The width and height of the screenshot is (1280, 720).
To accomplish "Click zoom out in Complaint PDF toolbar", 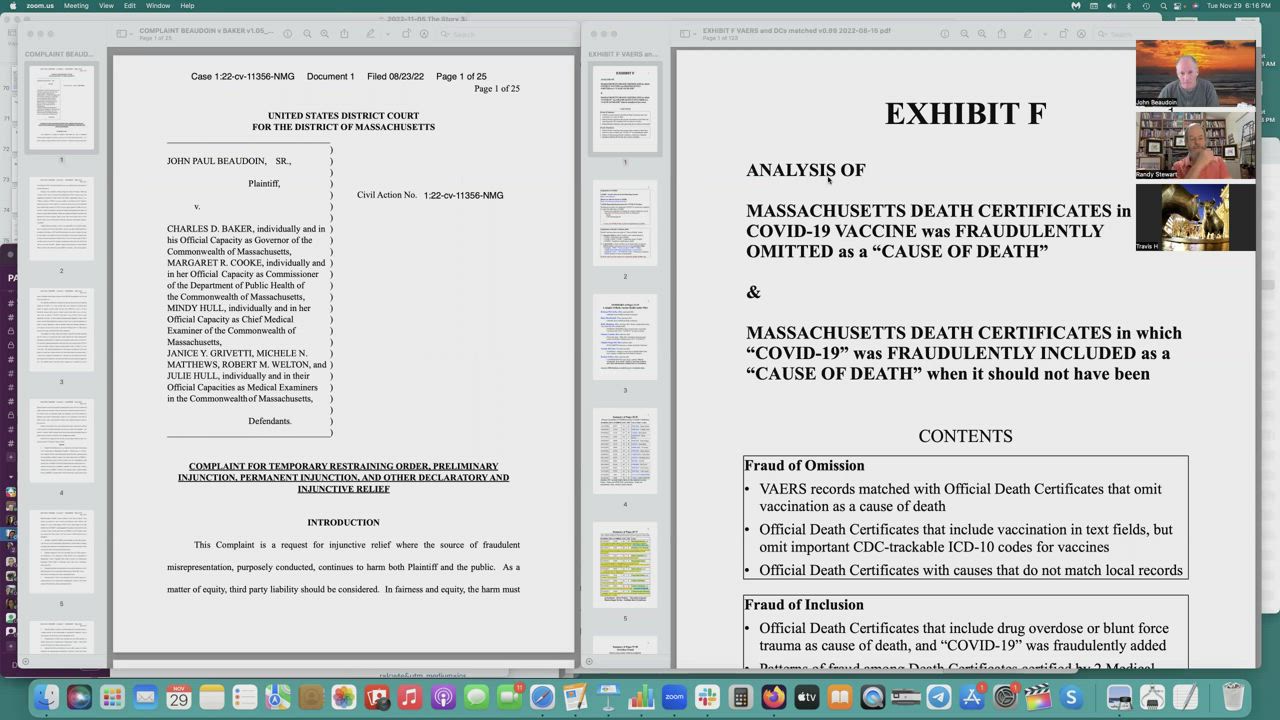I will click(x=305, y=34).
